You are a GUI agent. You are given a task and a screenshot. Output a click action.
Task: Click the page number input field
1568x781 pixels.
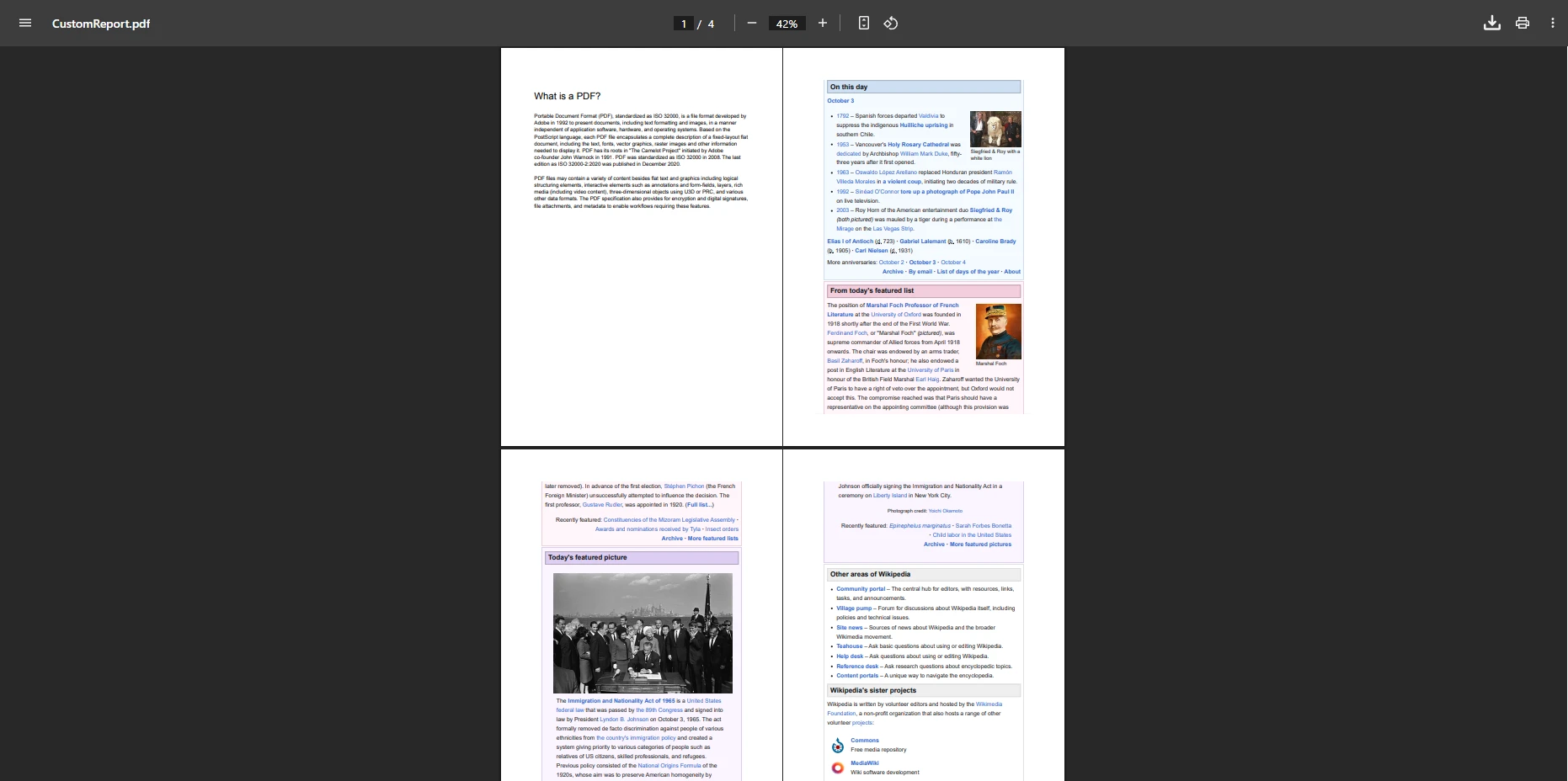pos(682,23)
